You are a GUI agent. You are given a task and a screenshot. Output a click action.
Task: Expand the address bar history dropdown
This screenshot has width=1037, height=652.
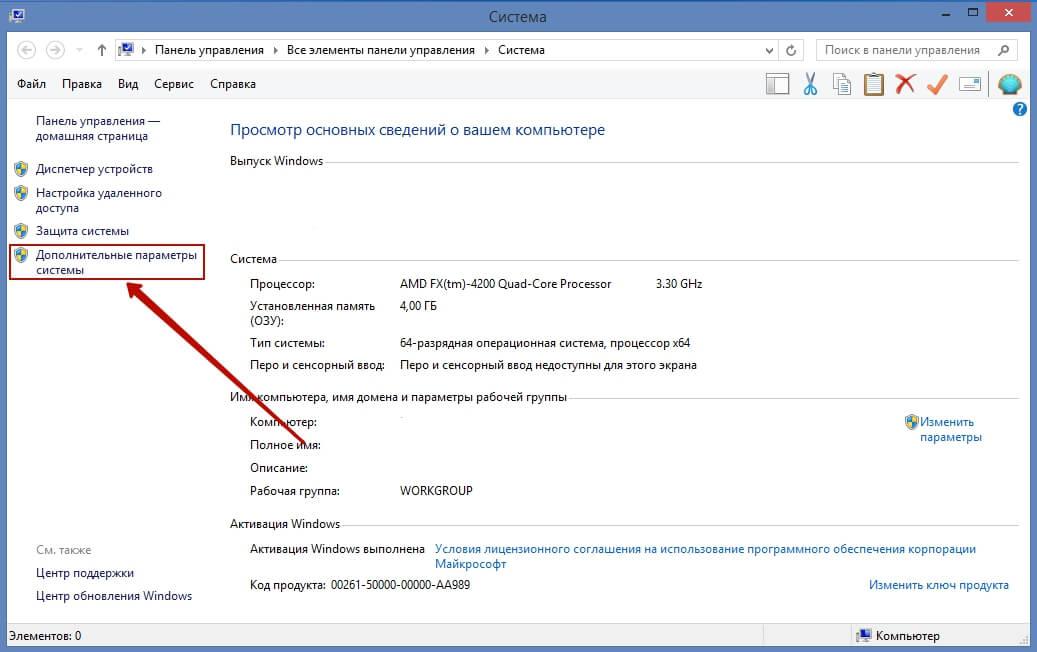pyautogui.click(x=769, y=50)
